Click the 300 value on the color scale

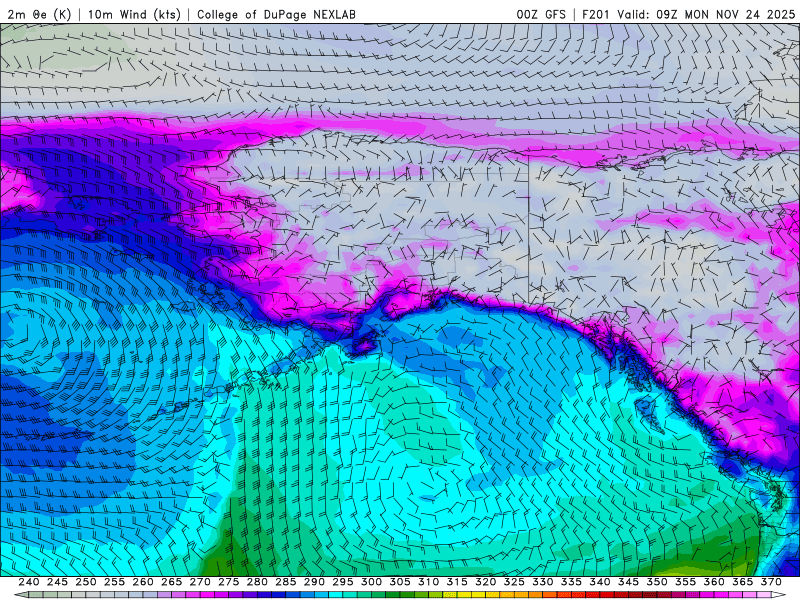pos(371,582)
